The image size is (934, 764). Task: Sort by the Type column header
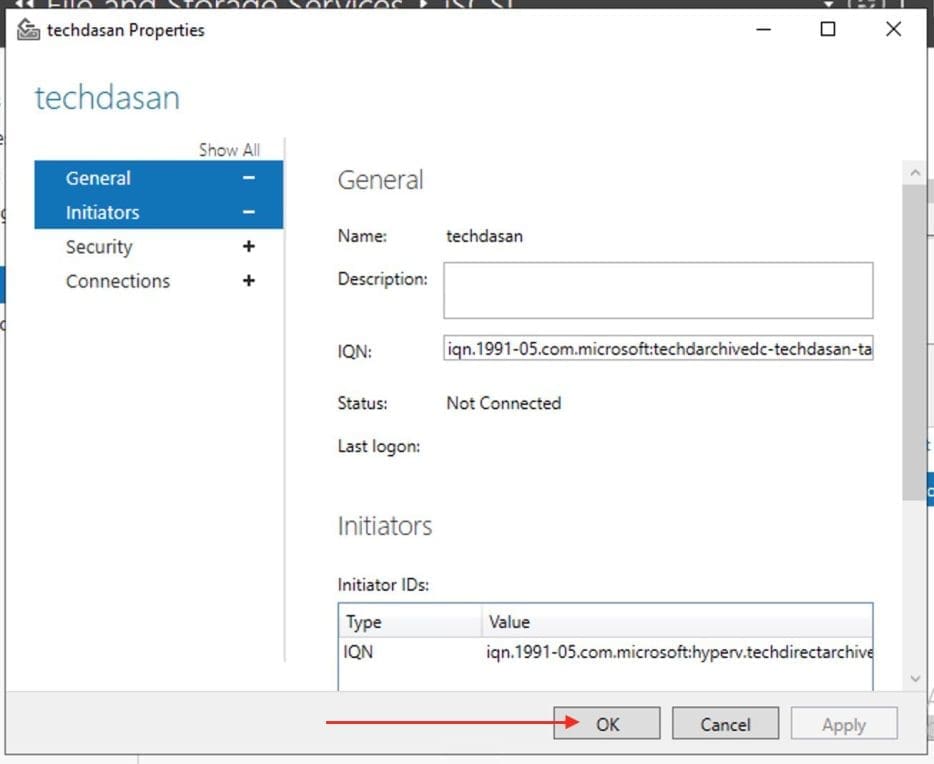click(410, 622)
